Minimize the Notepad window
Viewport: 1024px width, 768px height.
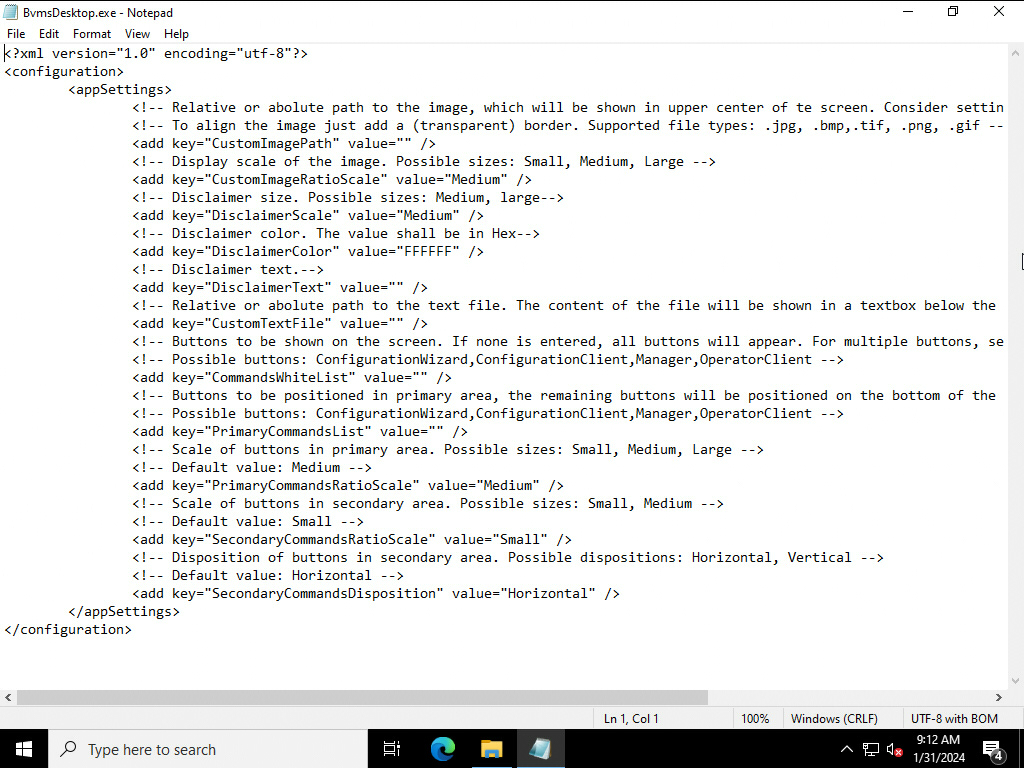click(907, 12)
